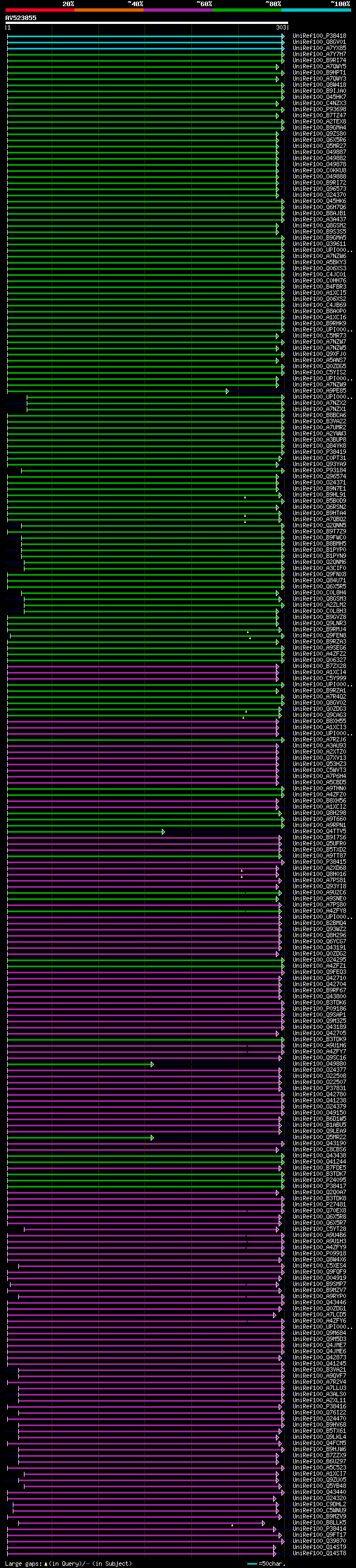
Task: Click the query end position 303
Action: 280,27
